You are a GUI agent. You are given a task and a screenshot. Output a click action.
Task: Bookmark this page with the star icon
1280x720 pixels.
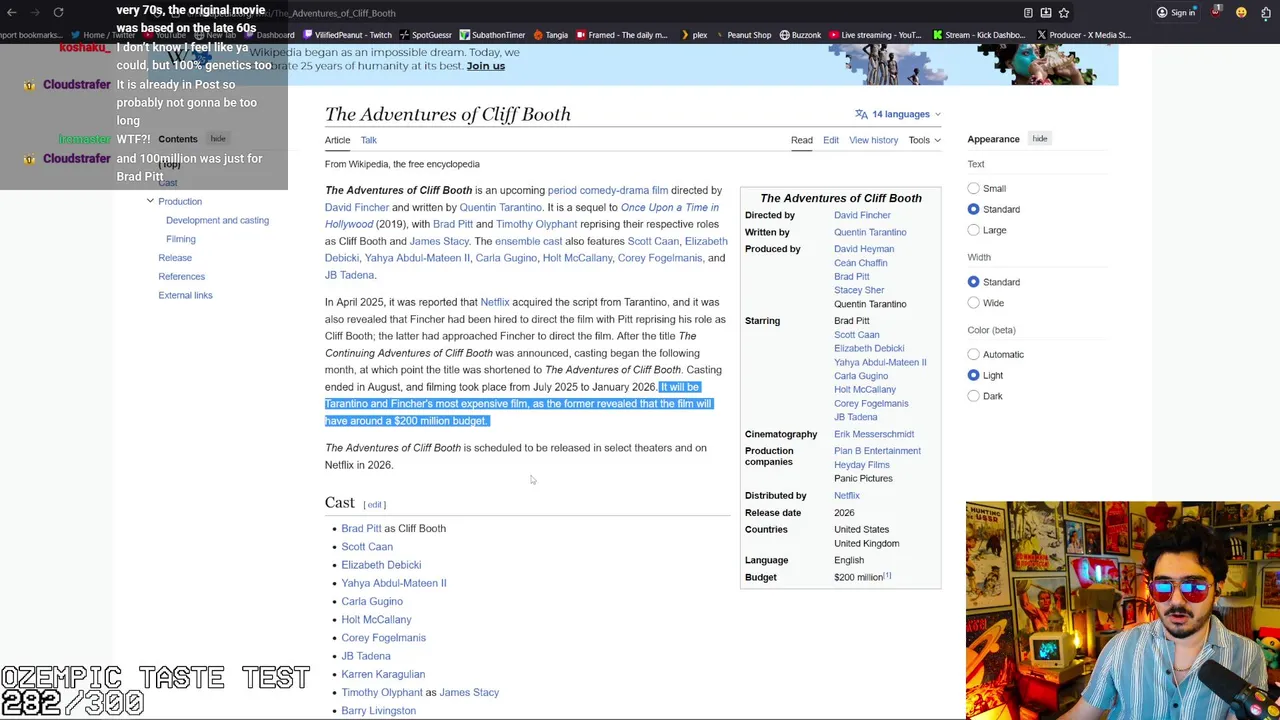click(1064, 13)
